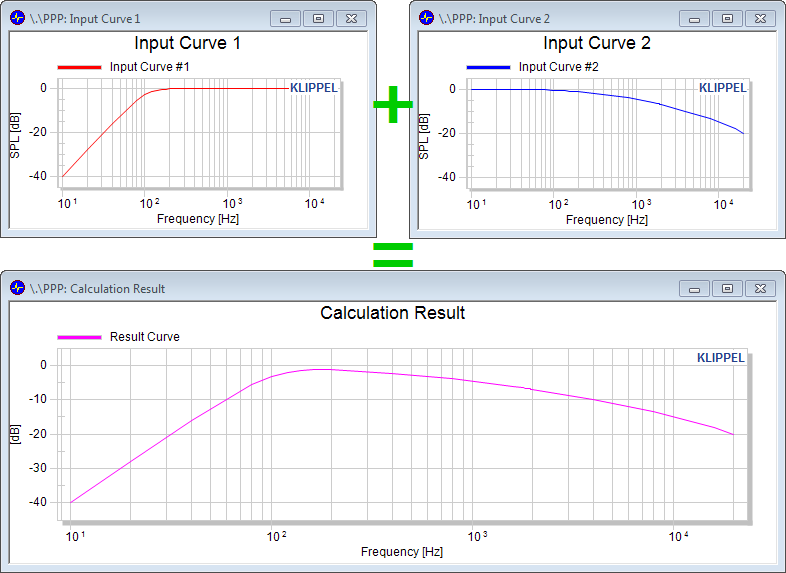Maximize the Calculation Result window
The image size is (786, 573).
[x=727, y=288]
